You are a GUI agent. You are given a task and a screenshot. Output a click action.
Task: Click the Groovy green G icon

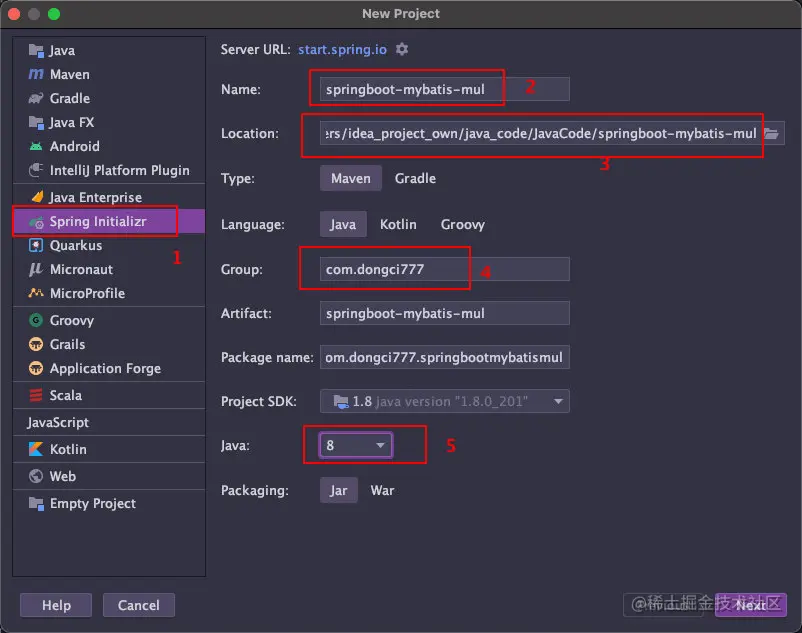pos(36,320)
